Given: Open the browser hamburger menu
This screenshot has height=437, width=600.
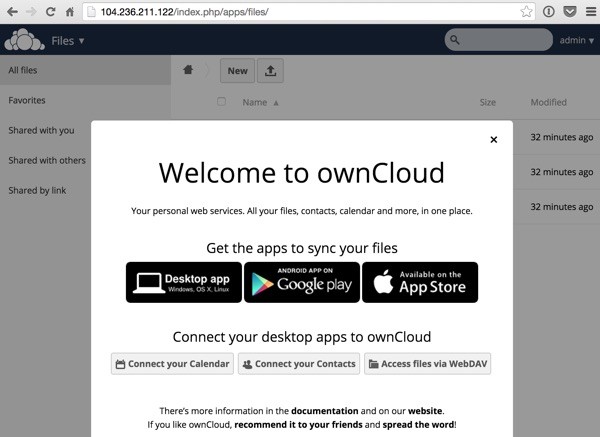Looking at the screenshot, I should coord(590,12).
